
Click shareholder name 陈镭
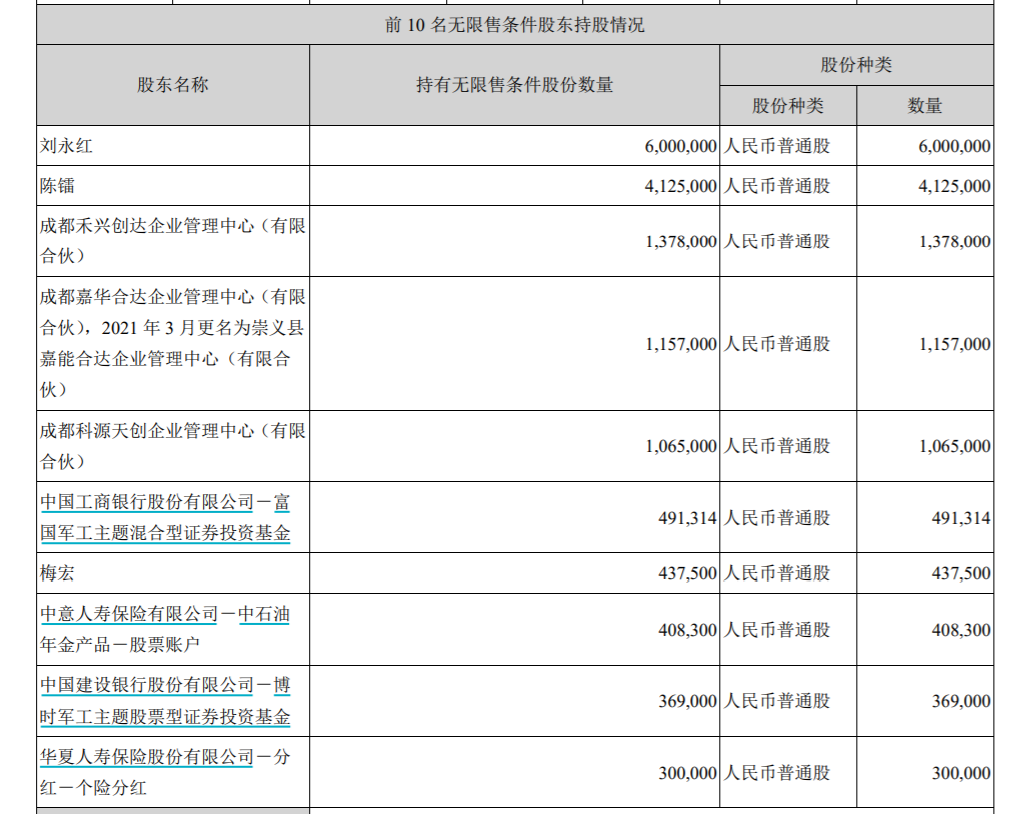tap(57, 186)
